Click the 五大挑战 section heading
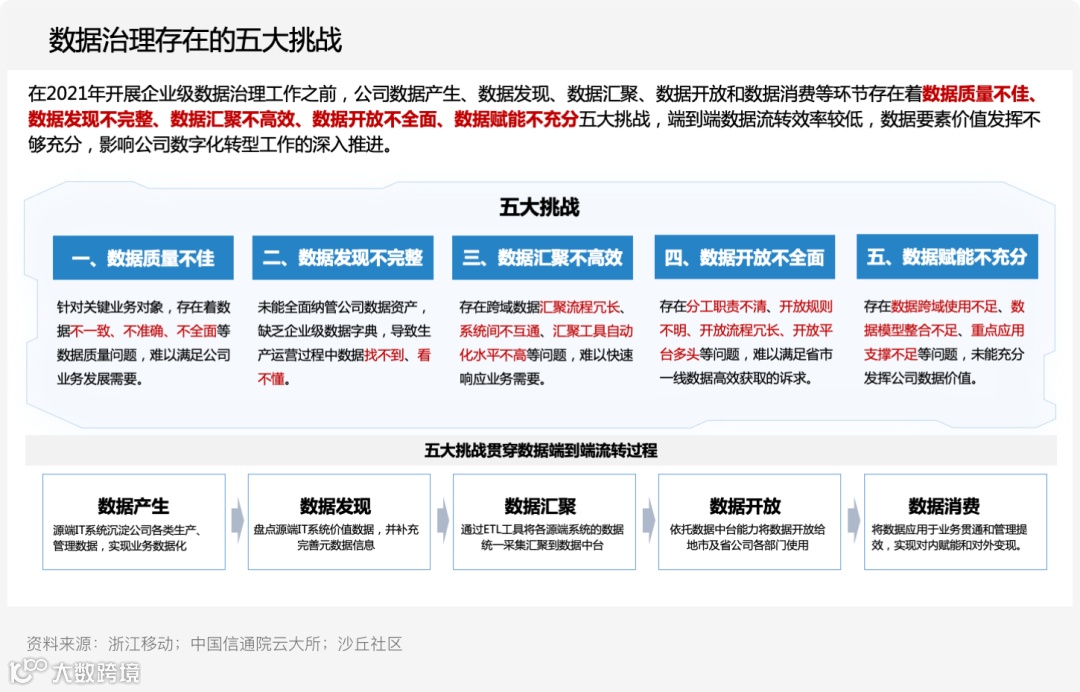1080x692 pixels. tap(539, 207)
